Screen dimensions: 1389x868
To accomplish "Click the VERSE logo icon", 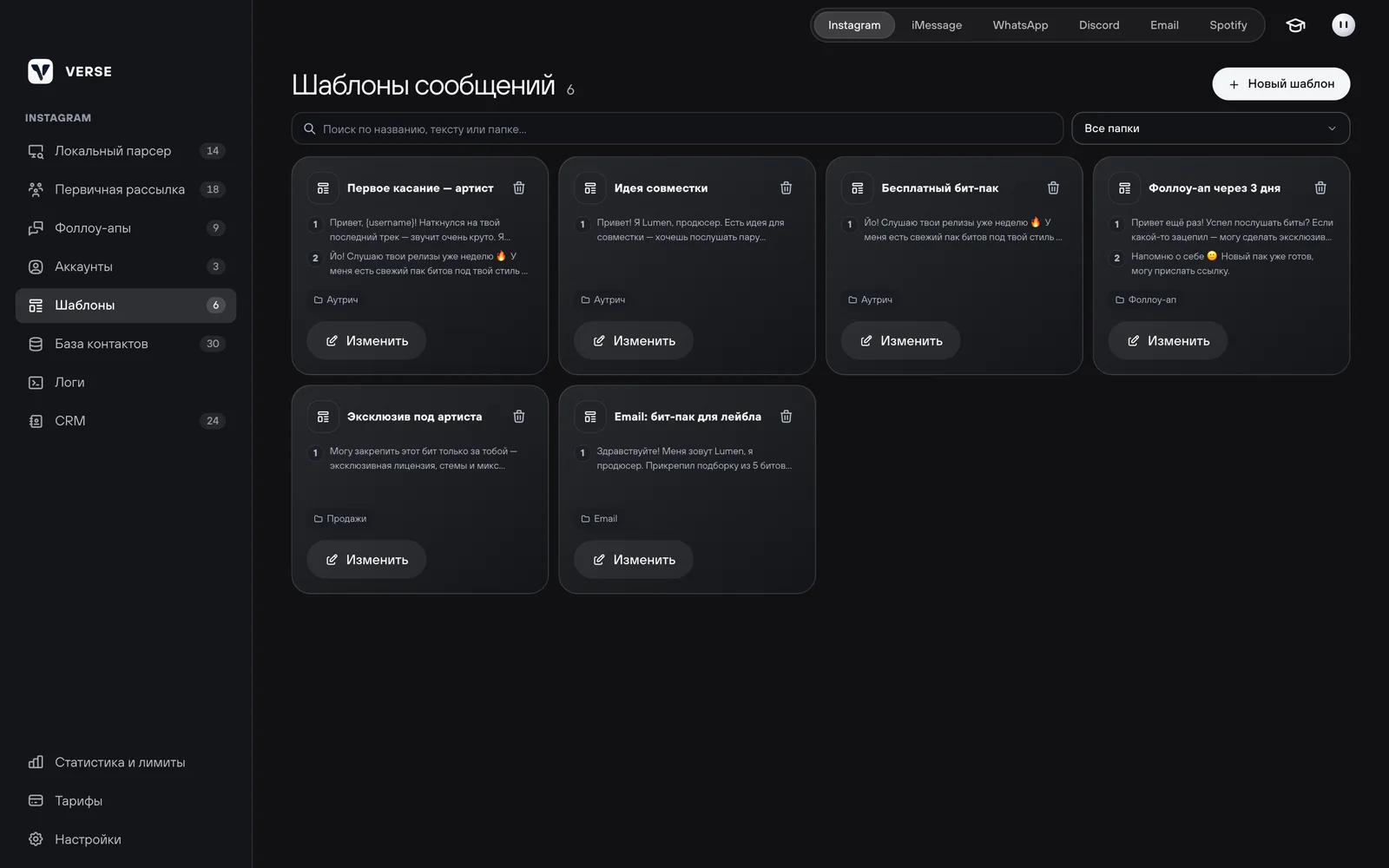I will tap(40, 71).
